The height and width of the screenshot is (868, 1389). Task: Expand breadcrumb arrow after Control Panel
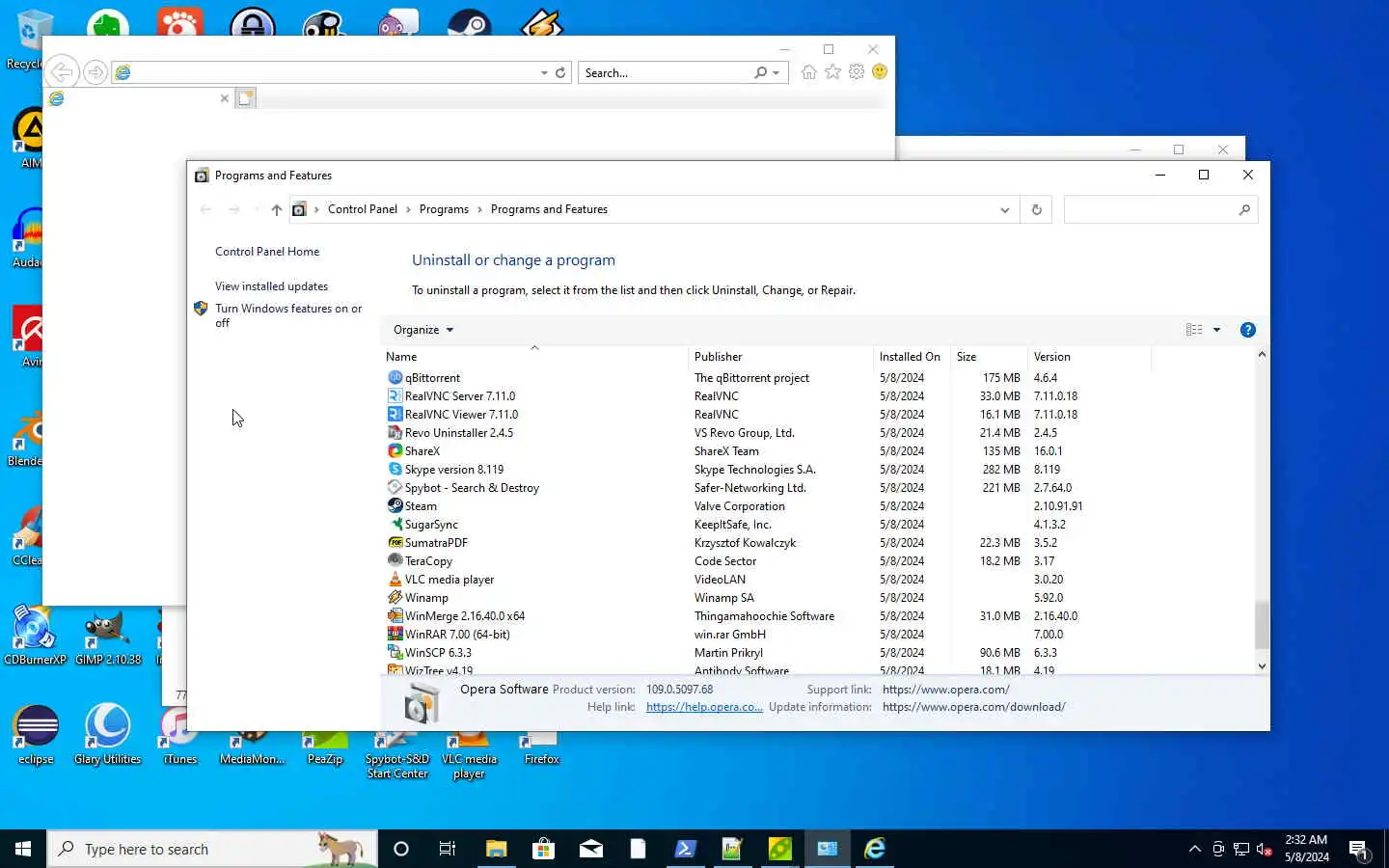(x=408, y=209)
